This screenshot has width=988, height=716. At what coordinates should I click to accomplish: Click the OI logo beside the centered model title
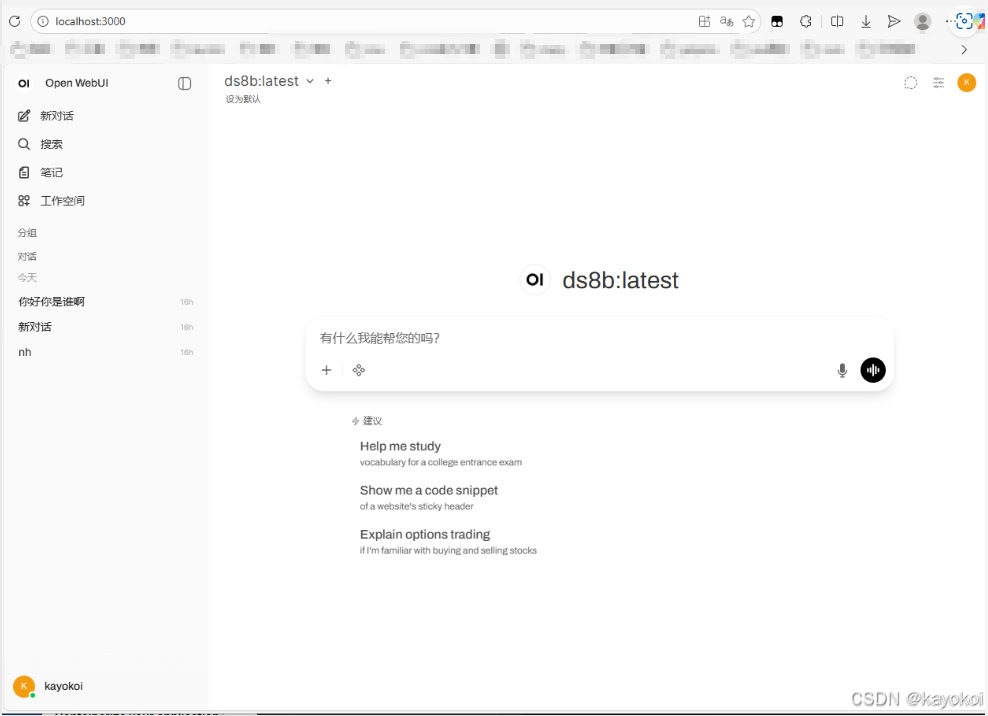pos(535,280)
